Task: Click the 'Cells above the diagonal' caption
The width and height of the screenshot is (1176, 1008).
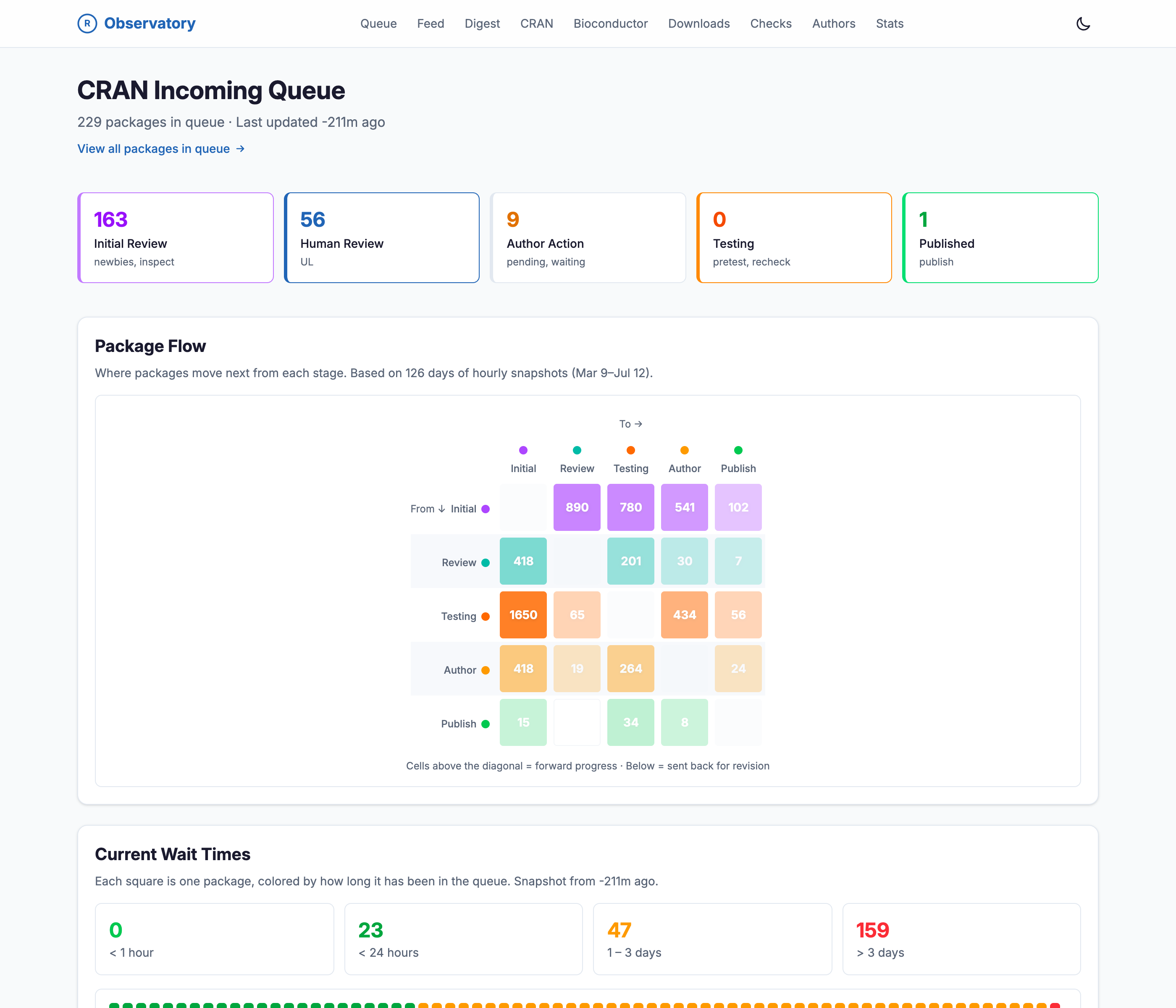Action: click(588, 766)
